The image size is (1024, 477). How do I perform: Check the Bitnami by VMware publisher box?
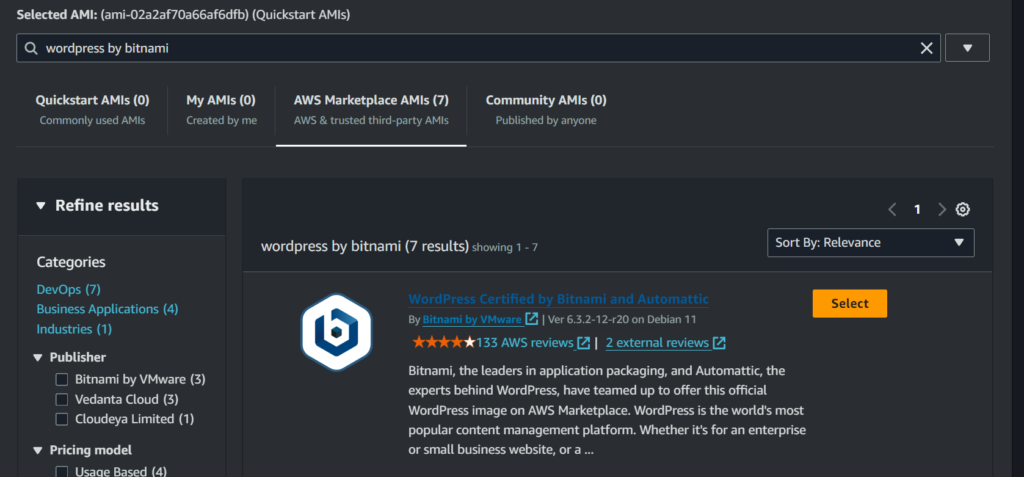(x=61, y=380)
